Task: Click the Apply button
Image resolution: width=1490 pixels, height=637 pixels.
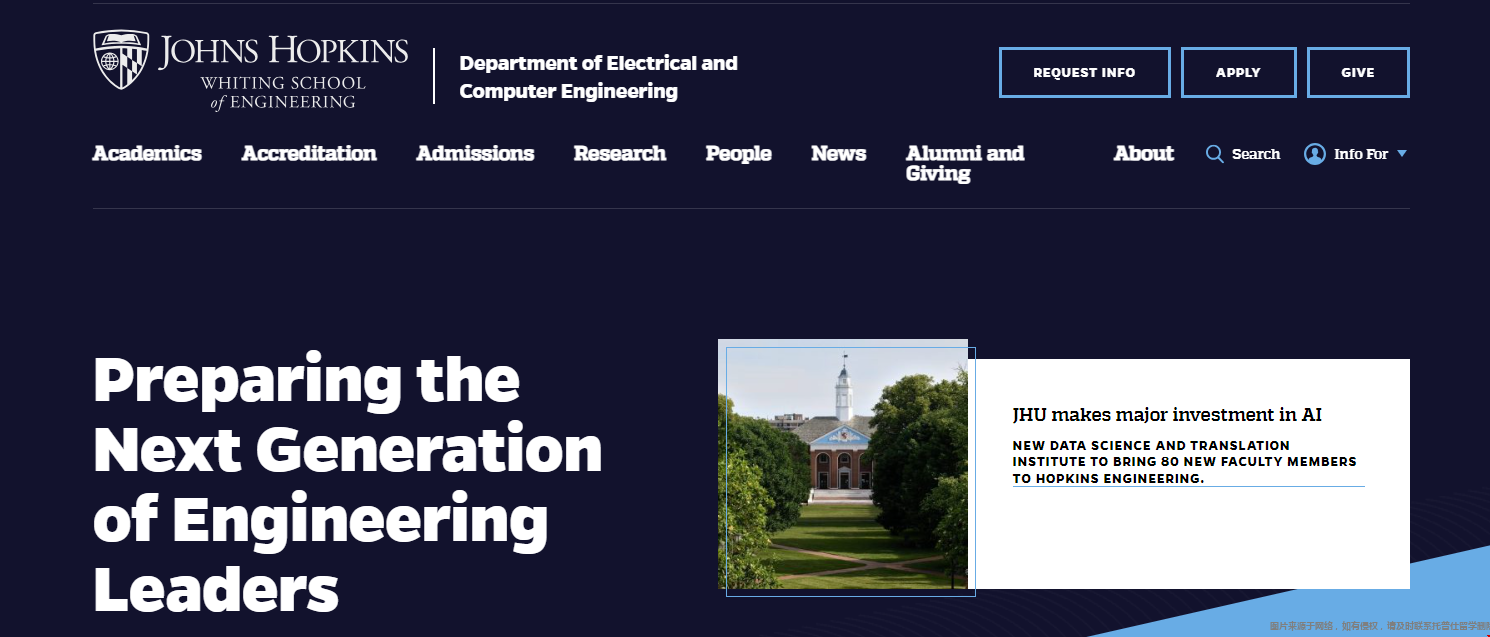Action: pos(1239,73)
